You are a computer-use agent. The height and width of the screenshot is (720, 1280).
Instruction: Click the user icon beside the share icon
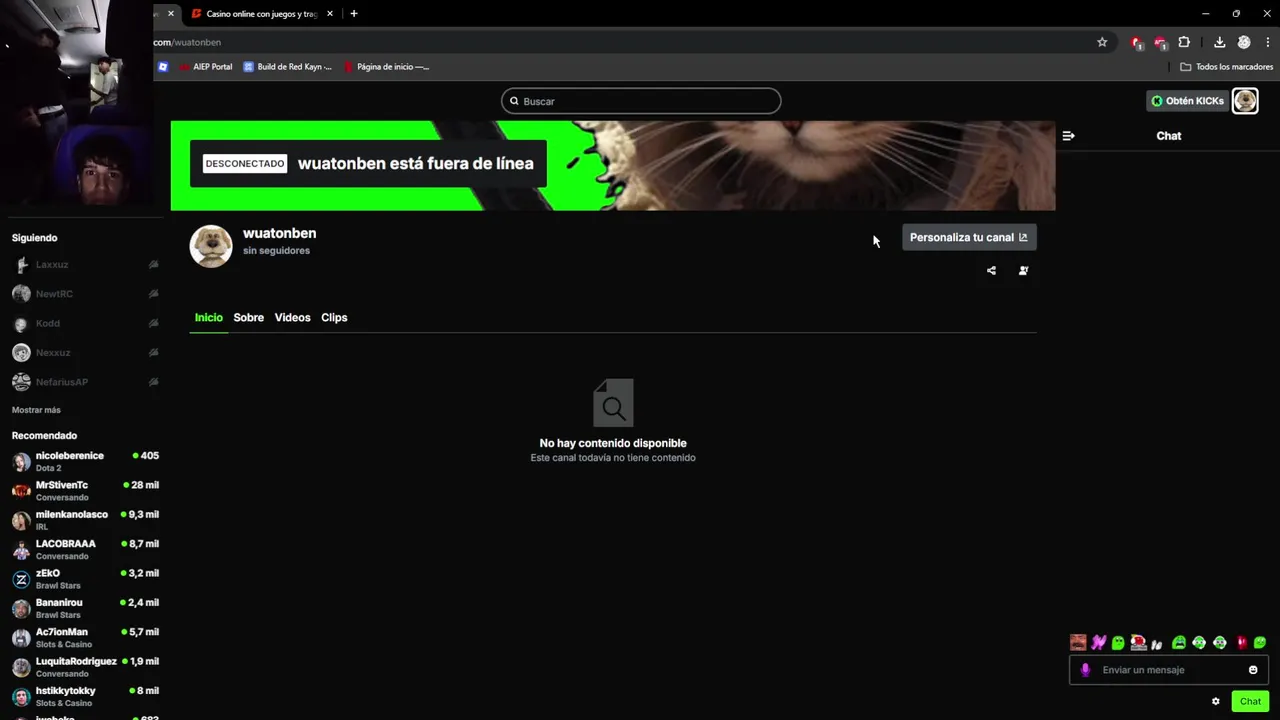tap(1023, 270)
